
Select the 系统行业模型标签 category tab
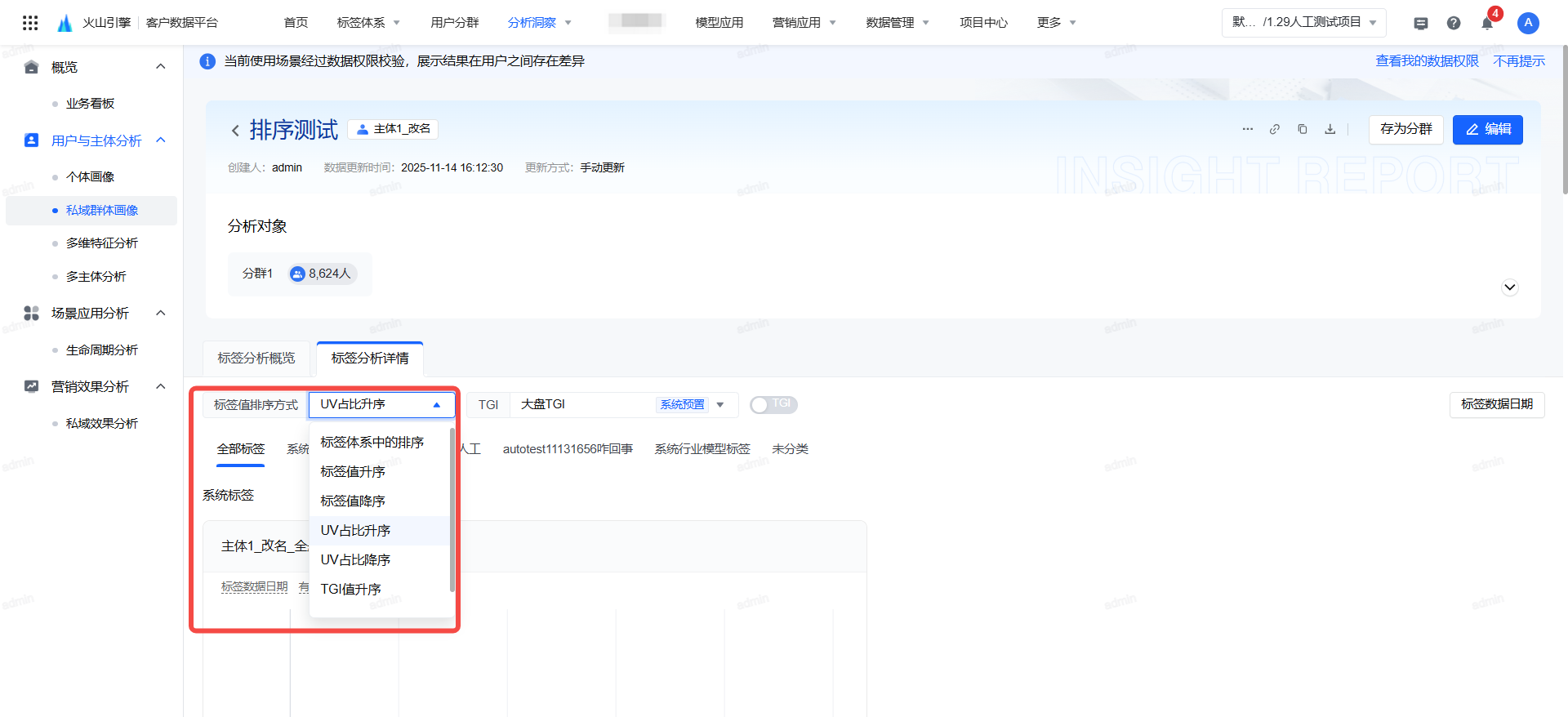coord(702,449)
